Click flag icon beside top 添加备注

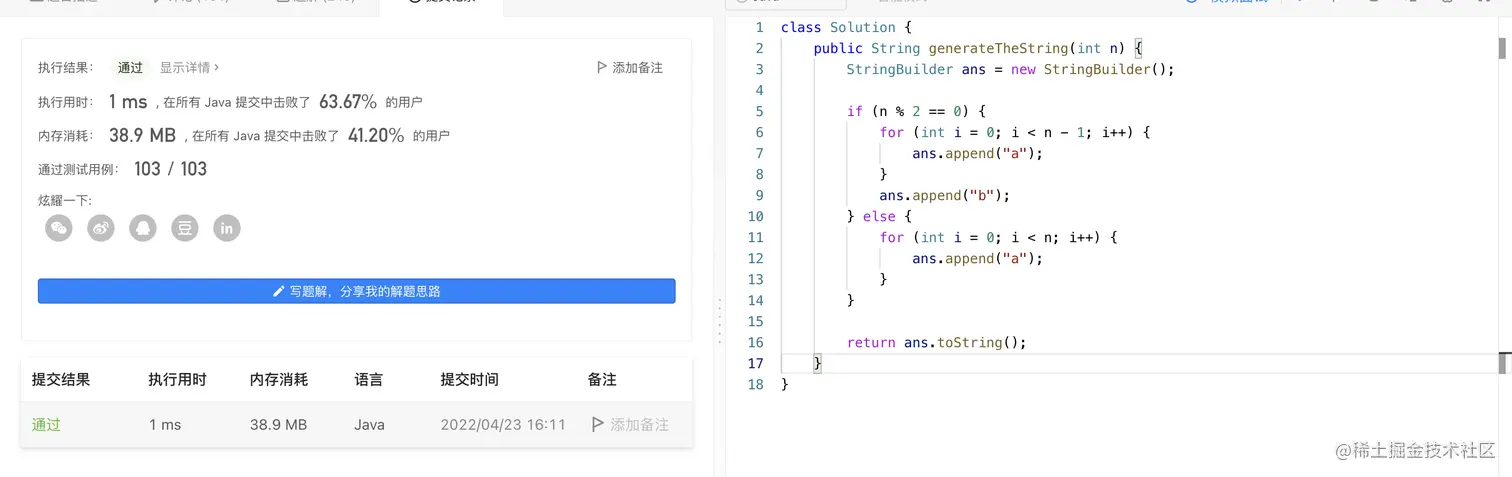click(x=601, y=68)
